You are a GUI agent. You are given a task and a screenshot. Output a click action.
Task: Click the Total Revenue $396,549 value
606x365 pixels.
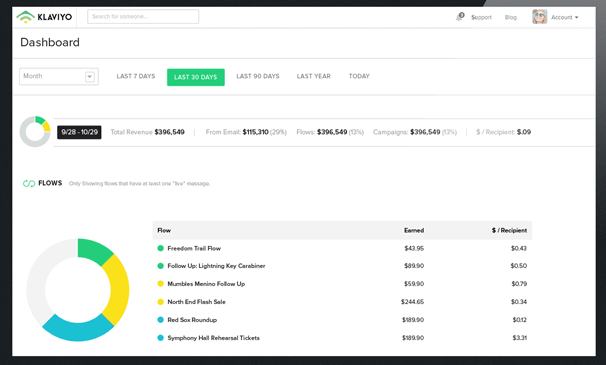169,132
